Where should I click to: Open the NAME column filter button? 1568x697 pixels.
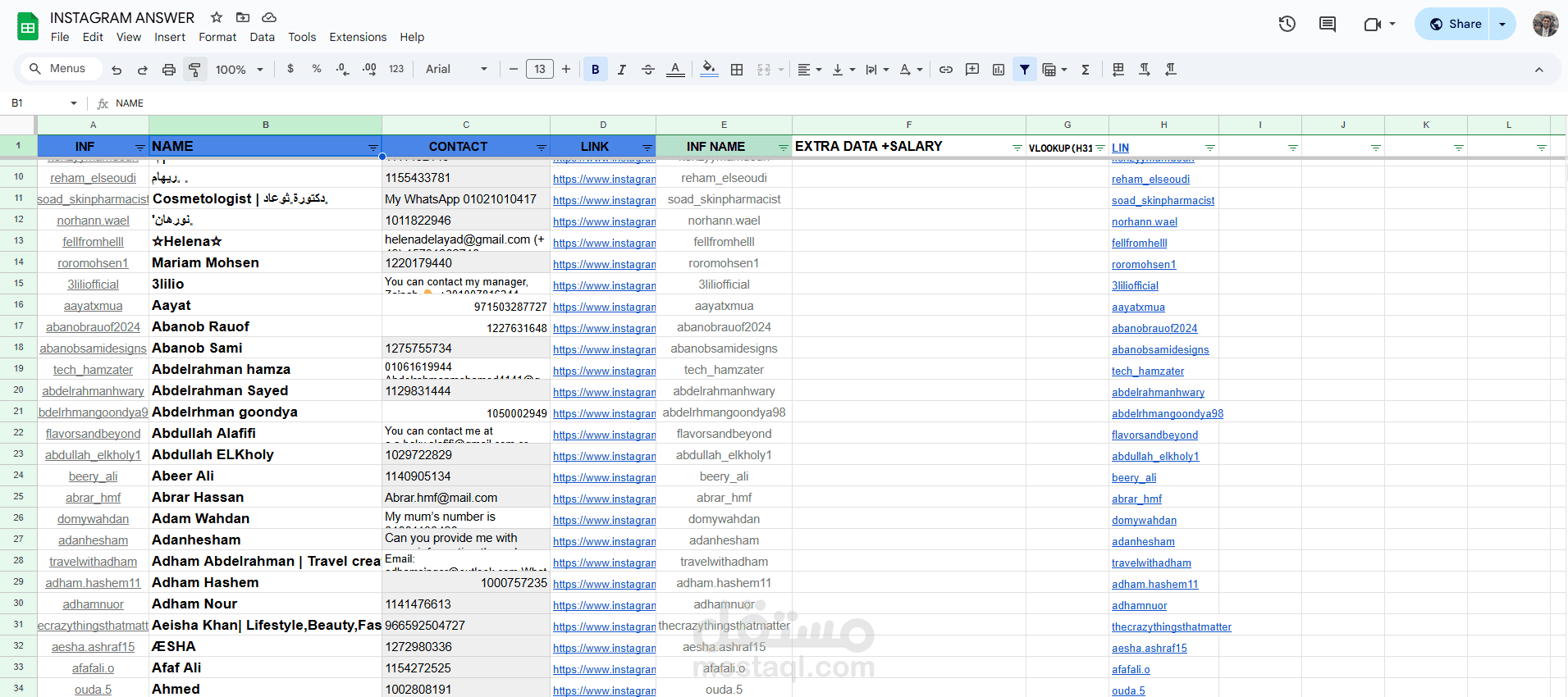373,148
